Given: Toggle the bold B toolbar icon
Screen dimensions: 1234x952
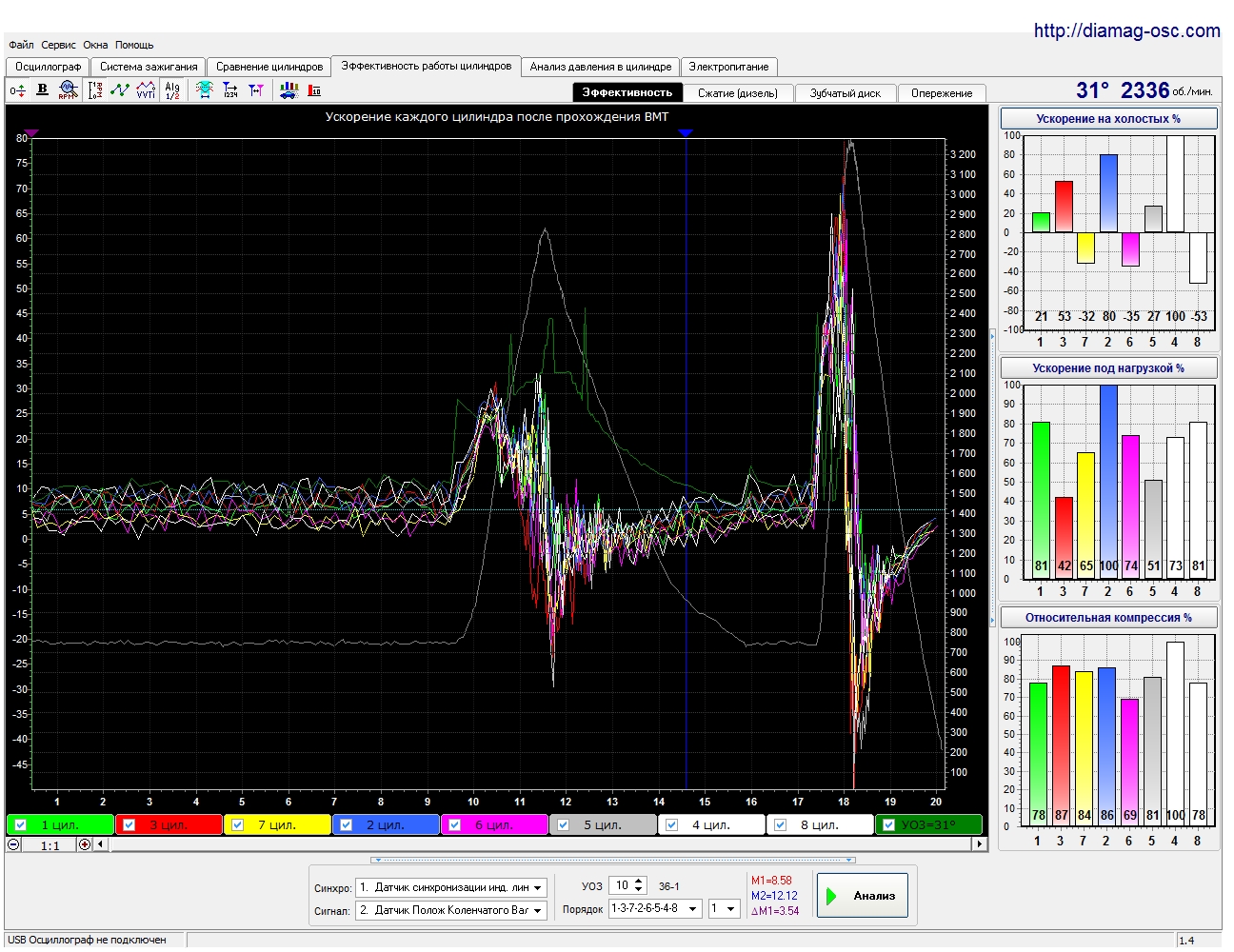Looking at the screenshot, I should 42,89.
